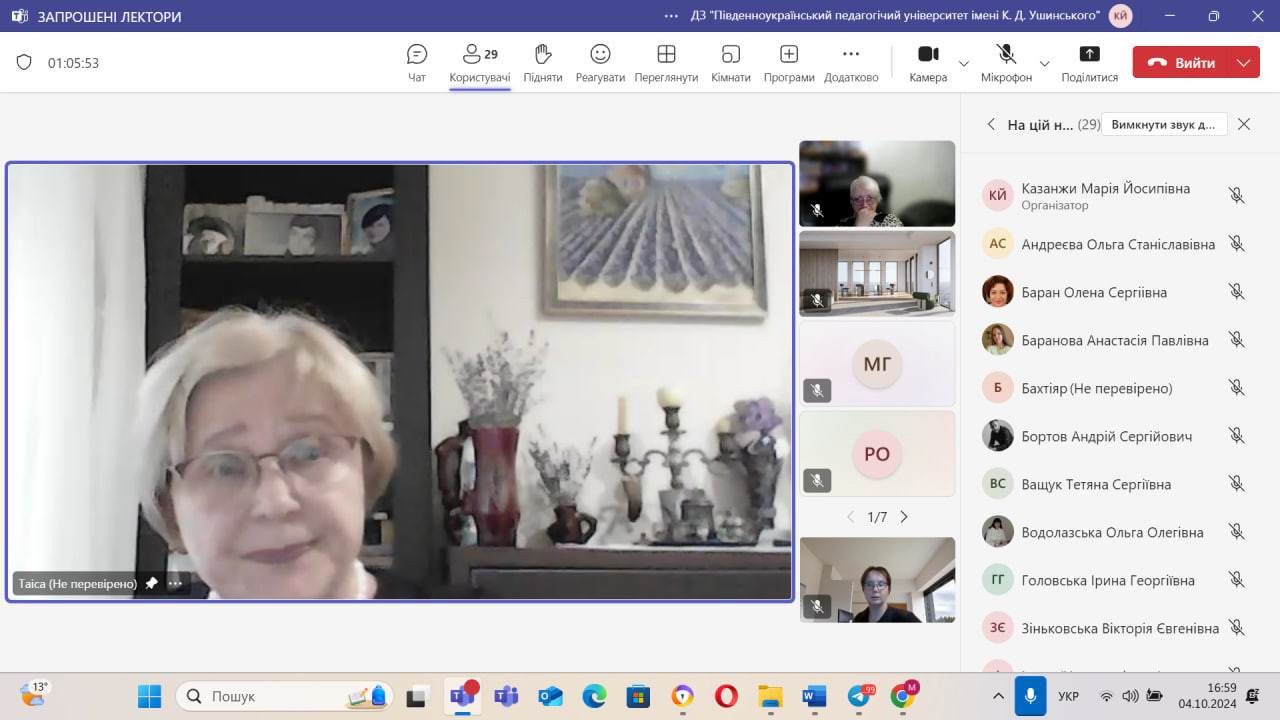Open the Chat panel icon
This screenshot has width=1280, height=720.
(x=417, y=55)
